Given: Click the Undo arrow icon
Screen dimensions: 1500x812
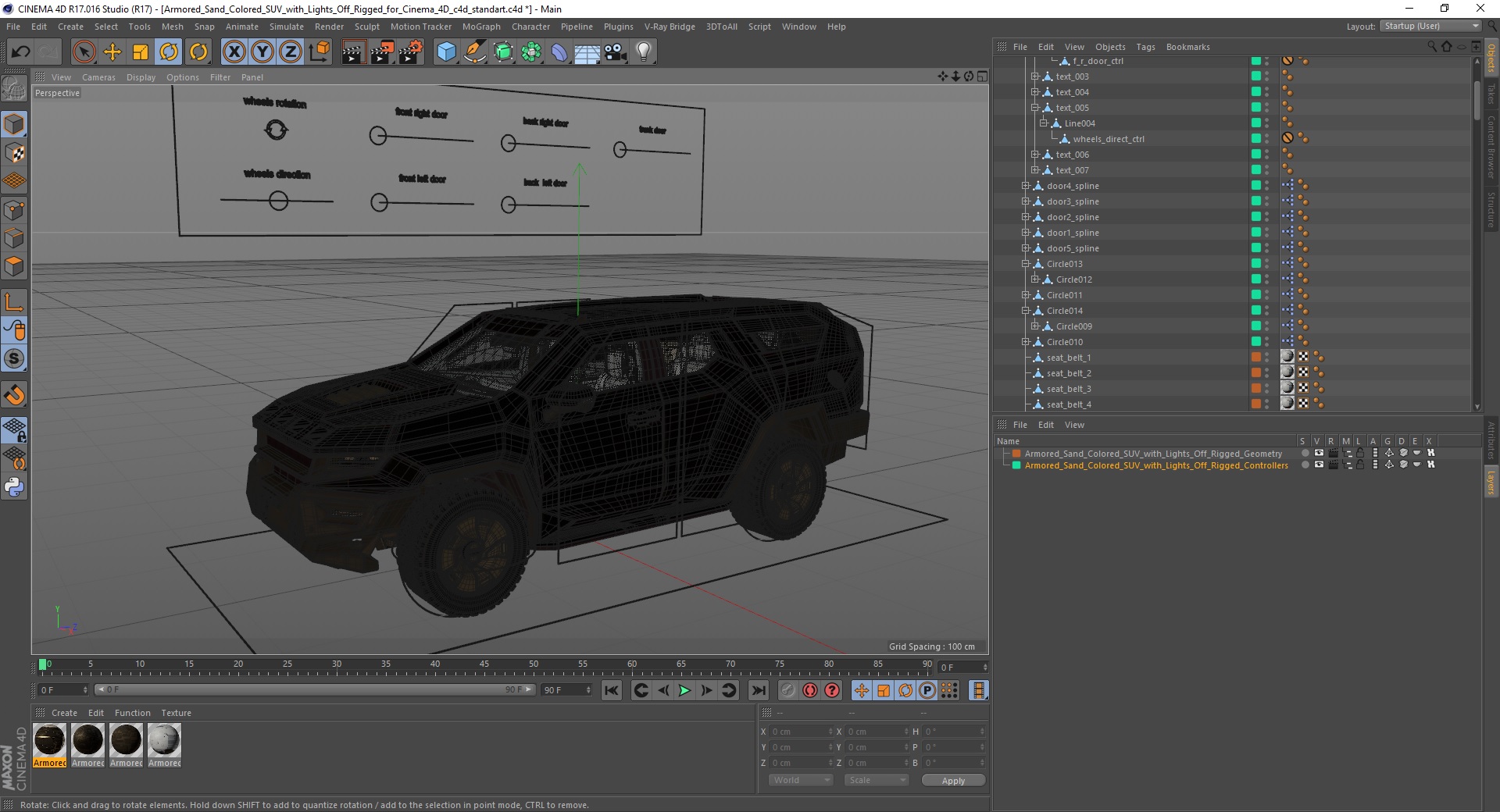Looking at the screenshot, I should [x=20, y=52].
